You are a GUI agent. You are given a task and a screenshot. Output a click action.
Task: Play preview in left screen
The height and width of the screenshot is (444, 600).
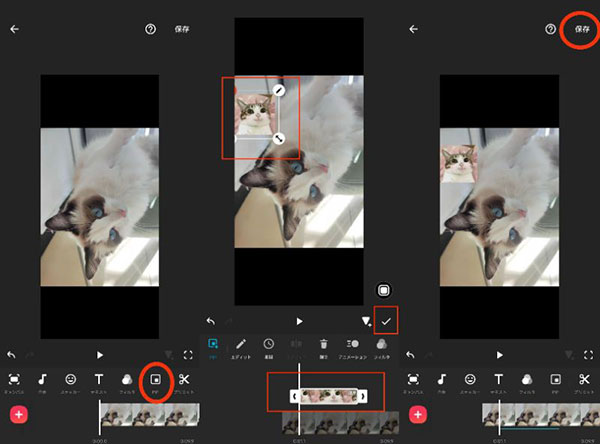coord(99,355)
